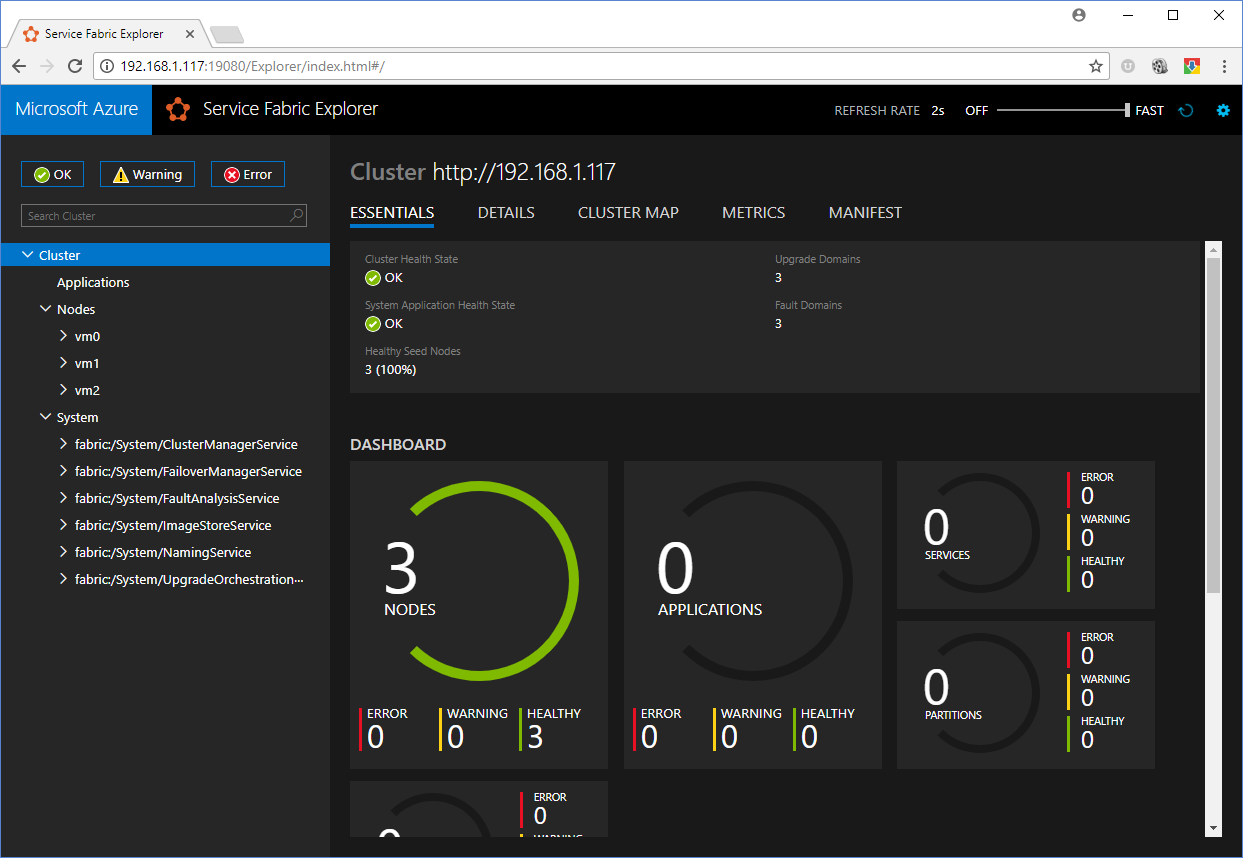The height and width of the screenshot is (858, 1243).
Task: Click the 'Upgrade Domains' label
Action: [x=818, y=259]
